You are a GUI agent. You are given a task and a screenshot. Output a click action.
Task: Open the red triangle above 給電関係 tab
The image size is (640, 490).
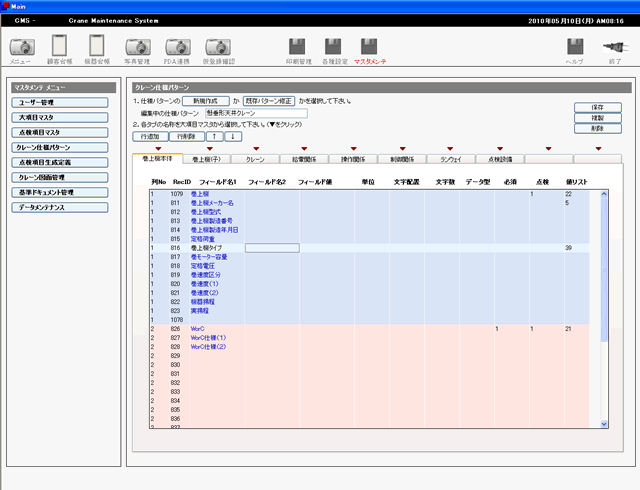(304, 149)
